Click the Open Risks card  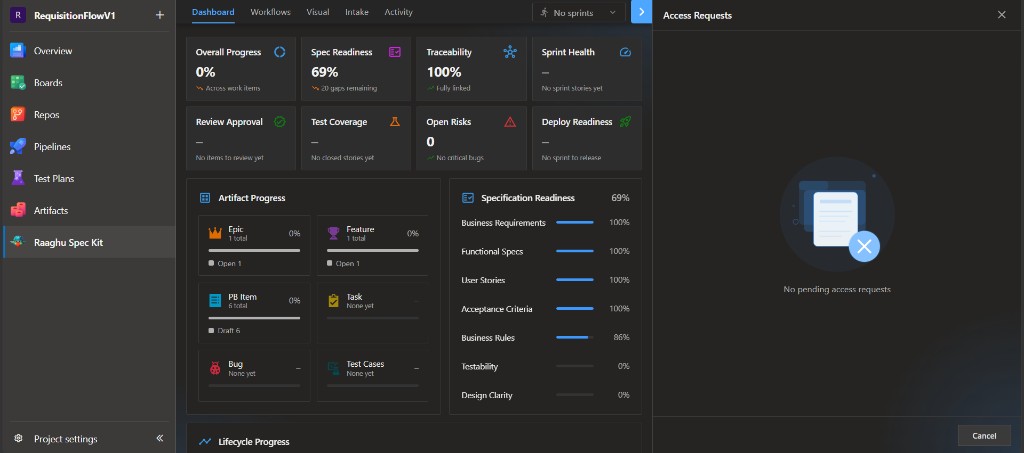pos(472,138)
